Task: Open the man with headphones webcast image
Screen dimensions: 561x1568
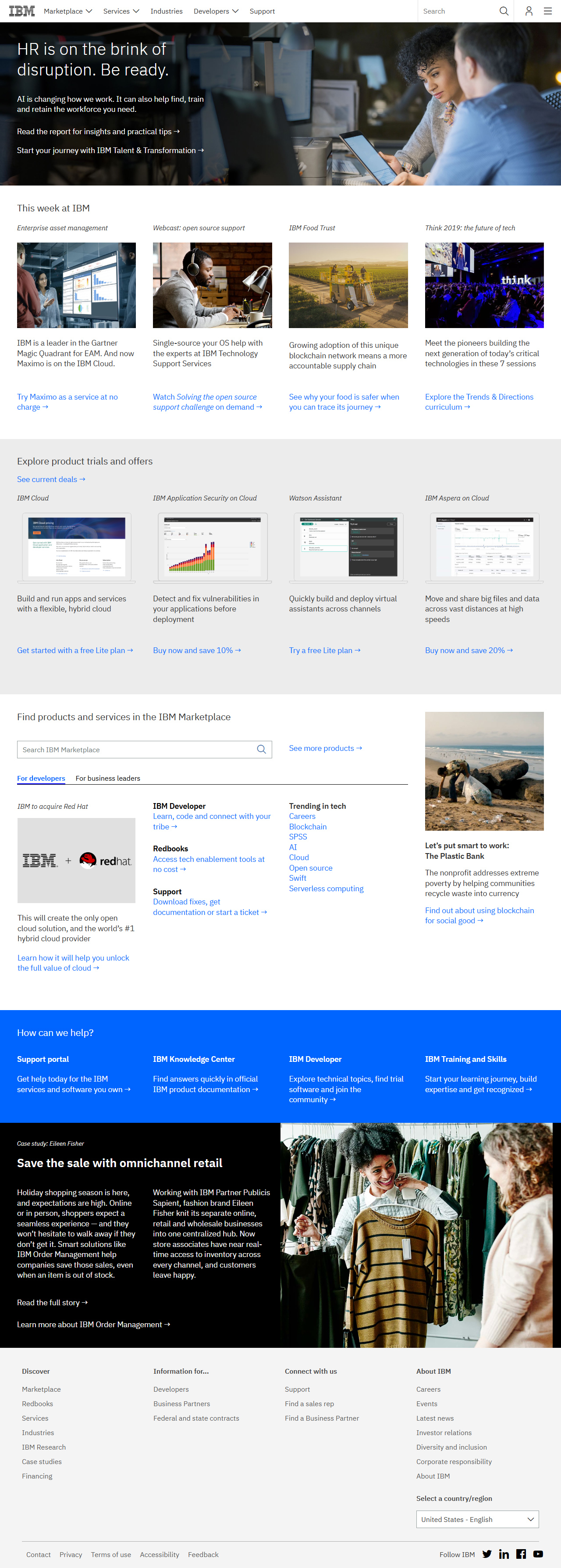Action: click(213, 285)
